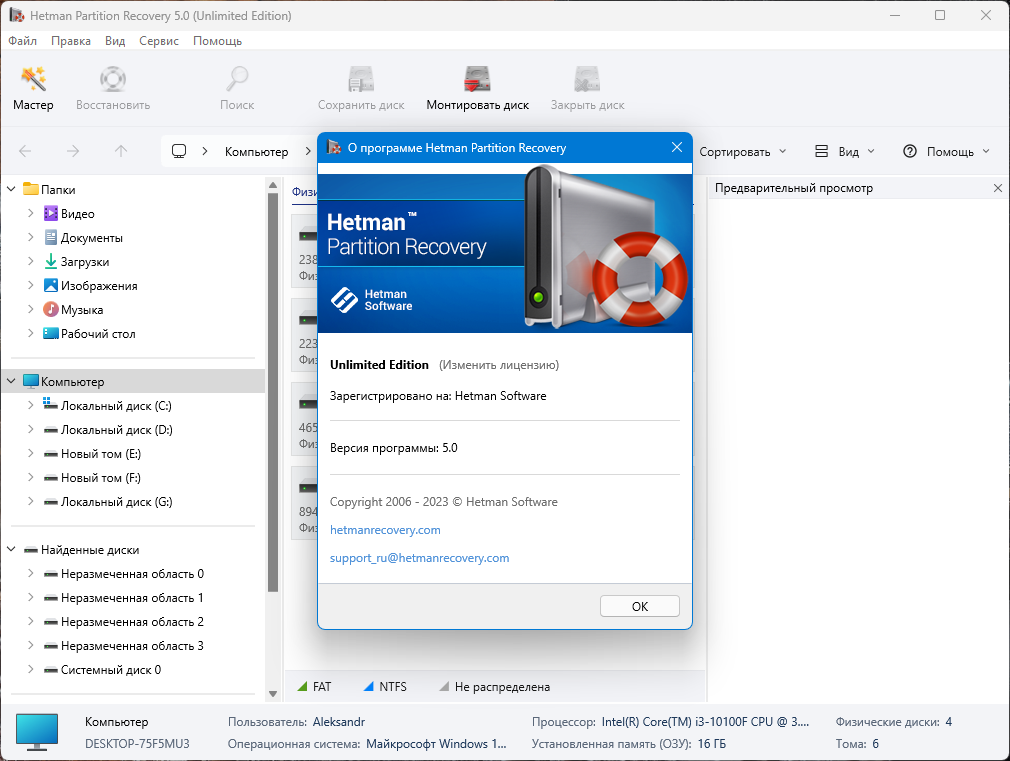Click the Музыка music icon
Image resolution: width=1010 pixels, height=761 pixels.
[51, 309]
